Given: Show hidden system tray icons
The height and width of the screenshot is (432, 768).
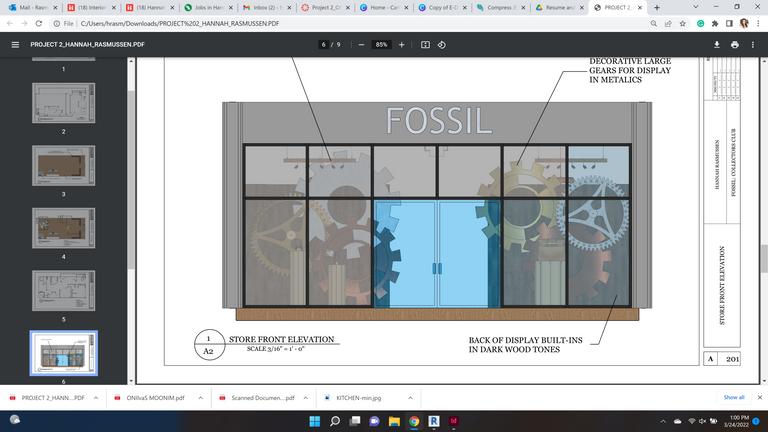Looking at the screenshot, I should click(663, 421).
